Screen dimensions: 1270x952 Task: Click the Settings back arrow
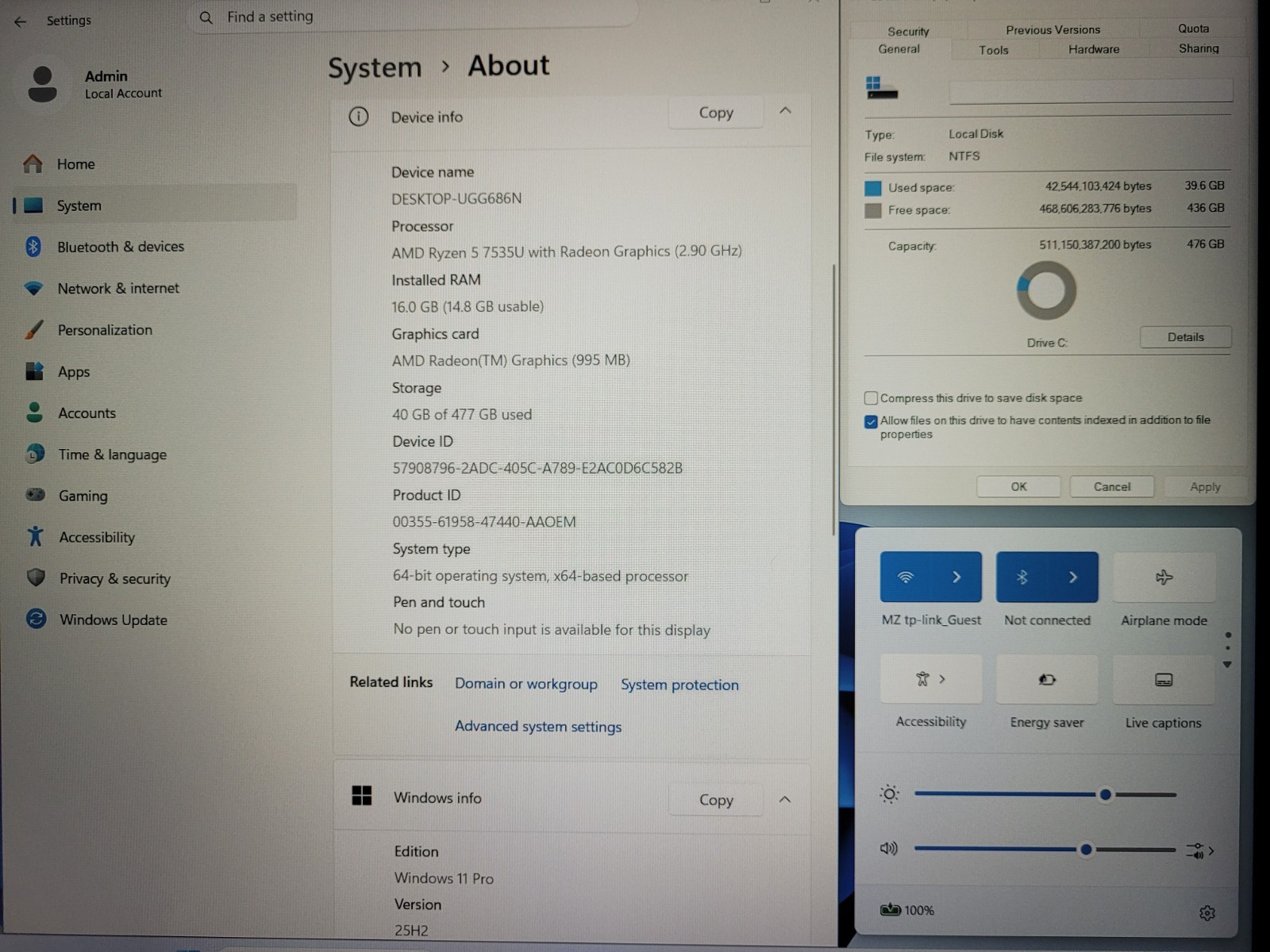[21, 21]
